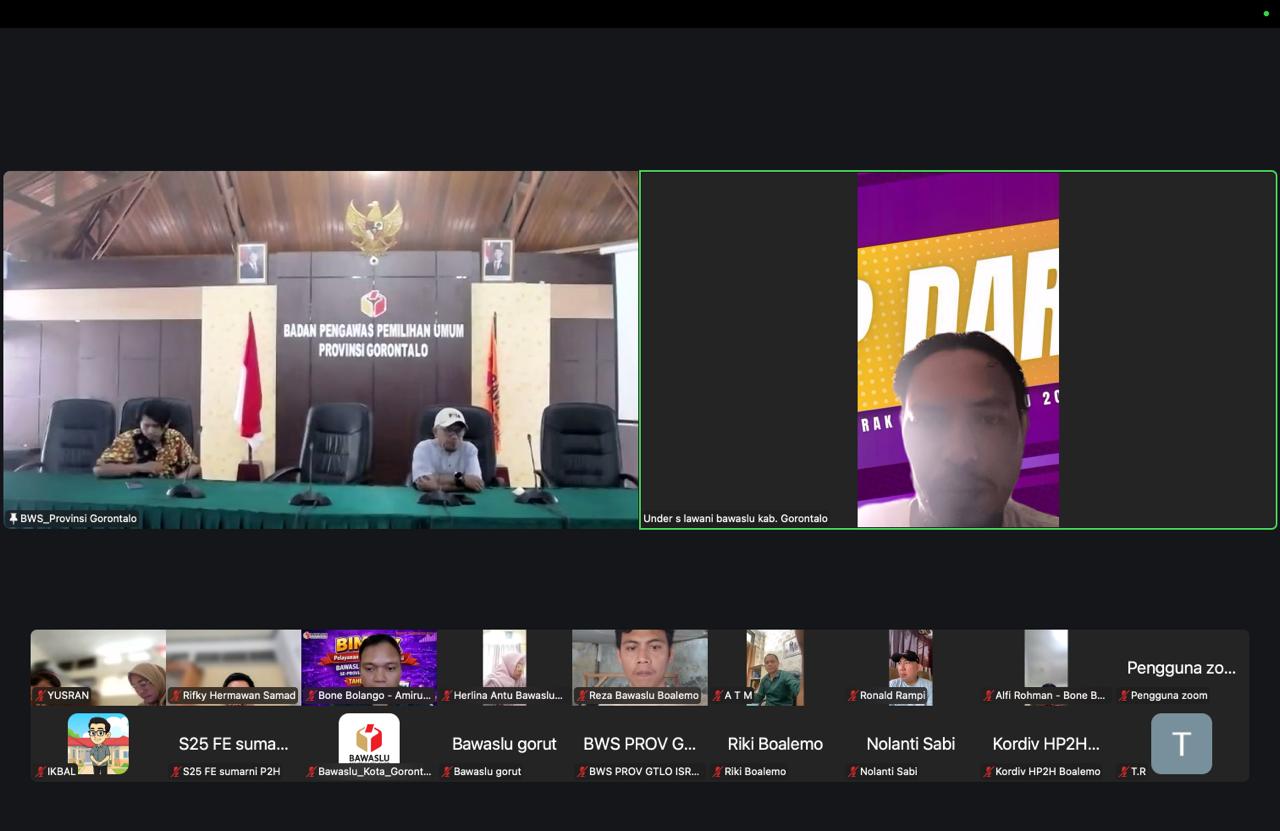This screenshot has height=831, width=1280.
Task: Click muted mic icon for Reza Bawaslu Boalemo
Action: tap(582, 695)
